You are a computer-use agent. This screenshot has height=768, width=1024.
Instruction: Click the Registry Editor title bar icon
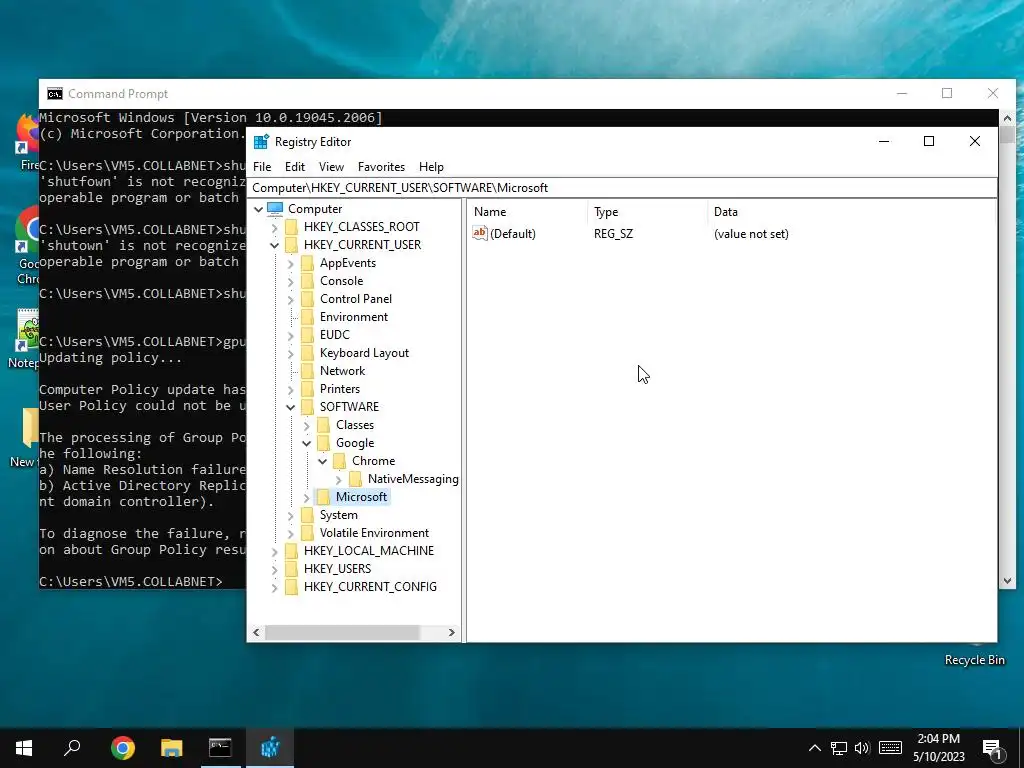(x=261, y=142)
